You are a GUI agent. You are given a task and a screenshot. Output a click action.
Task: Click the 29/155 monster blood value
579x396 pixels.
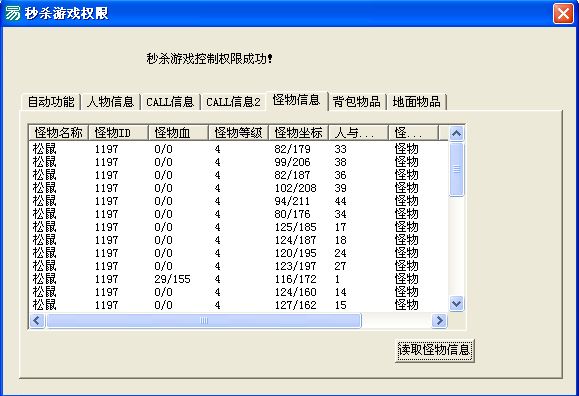[x=172, y=279]
